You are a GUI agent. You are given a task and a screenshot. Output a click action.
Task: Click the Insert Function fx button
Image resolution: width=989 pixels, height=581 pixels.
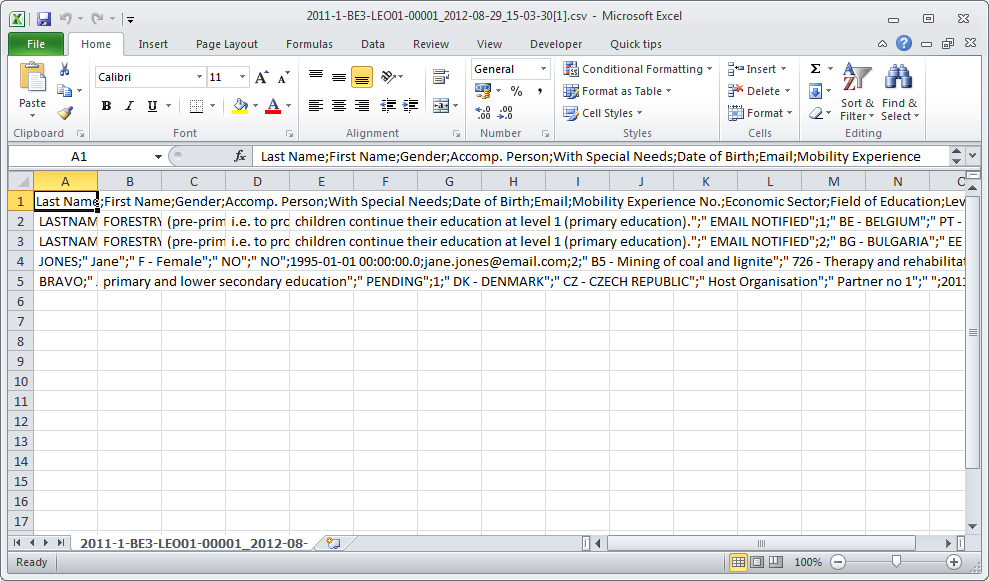pyautogui.click(x=240, y=156)
